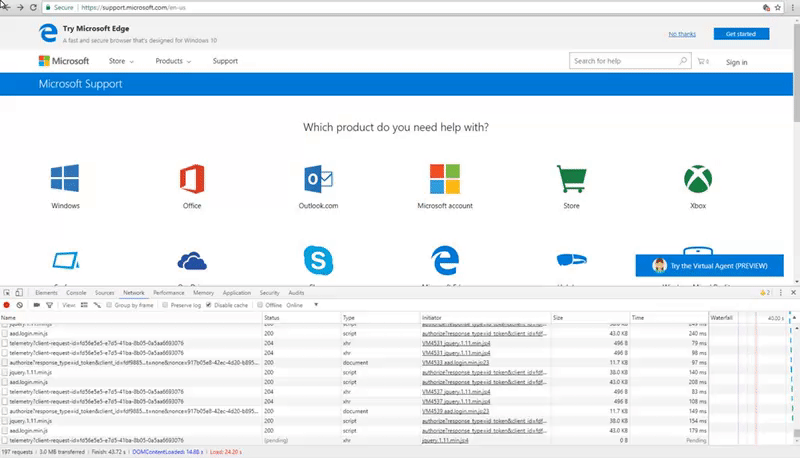
Task: Click the search magnifier icon
Action: point(683,61)
